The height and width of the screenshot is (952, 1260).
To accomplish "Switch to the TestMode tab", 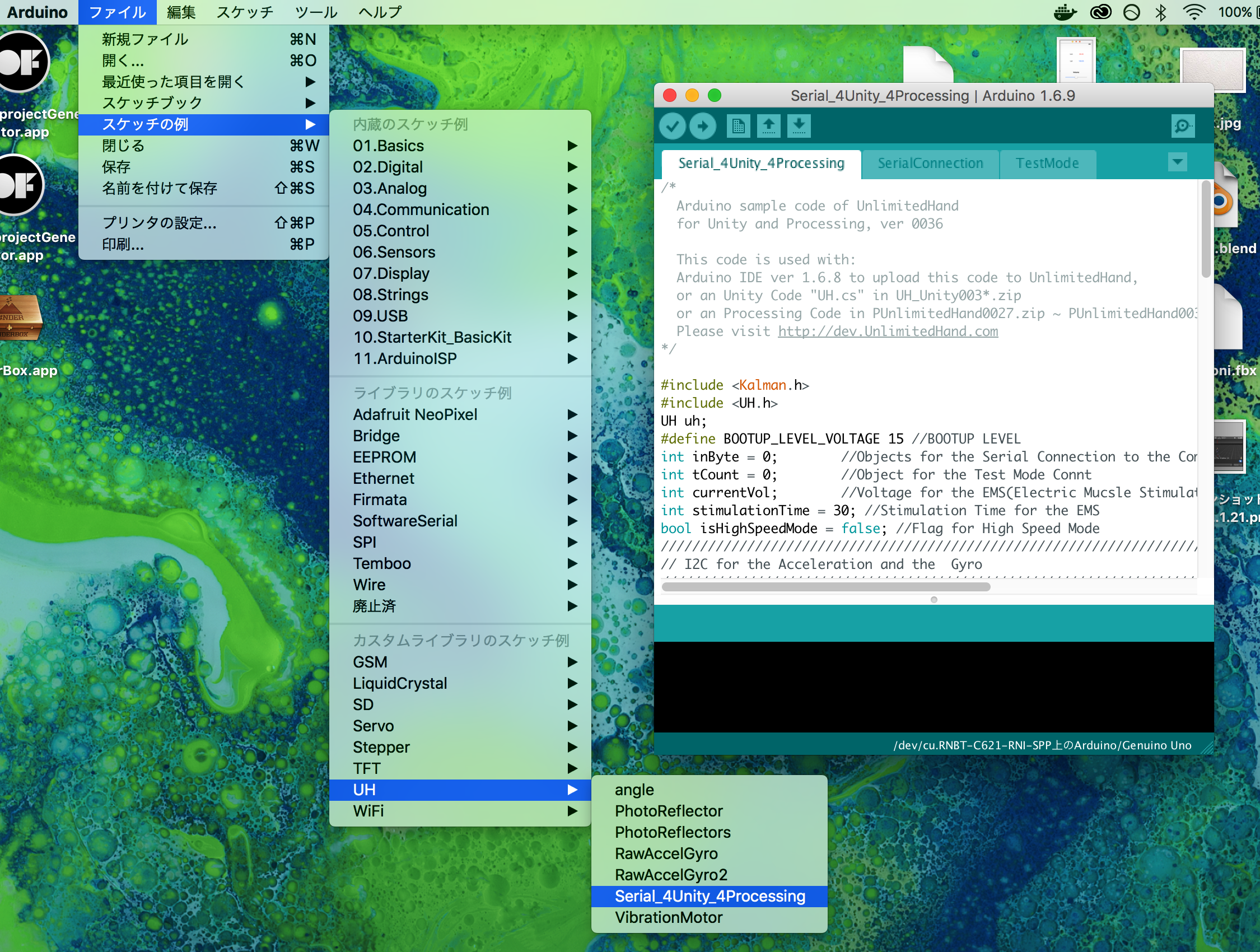I will [x=1047, y=164].
